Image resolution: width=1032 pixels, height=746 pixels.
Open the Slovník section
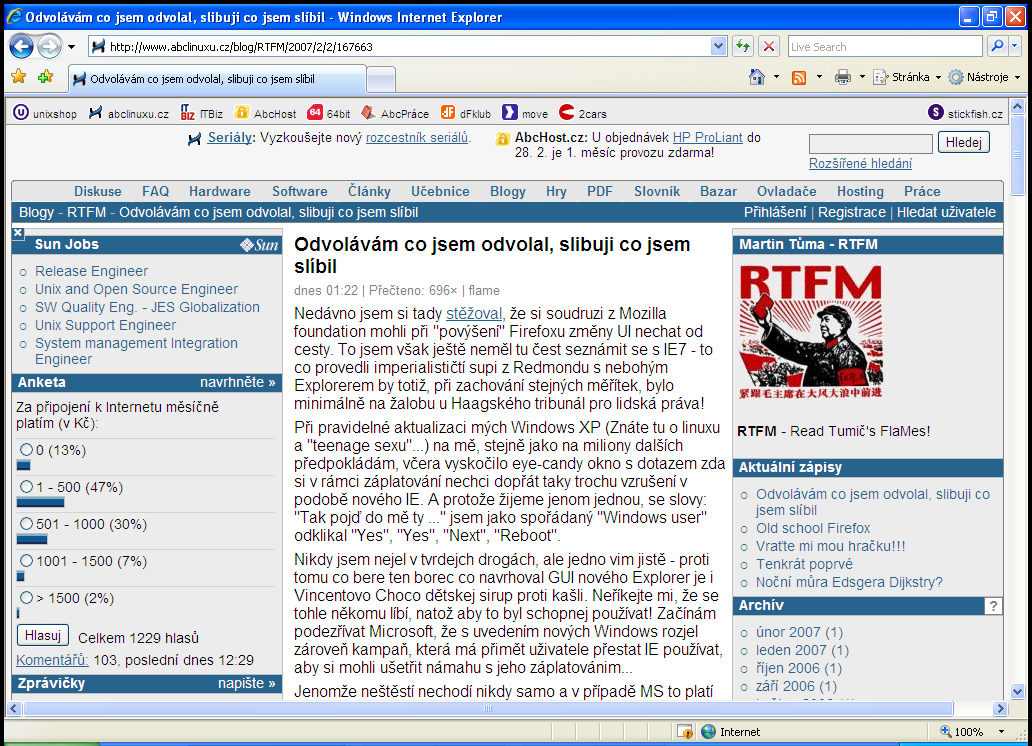coord(656,191)
